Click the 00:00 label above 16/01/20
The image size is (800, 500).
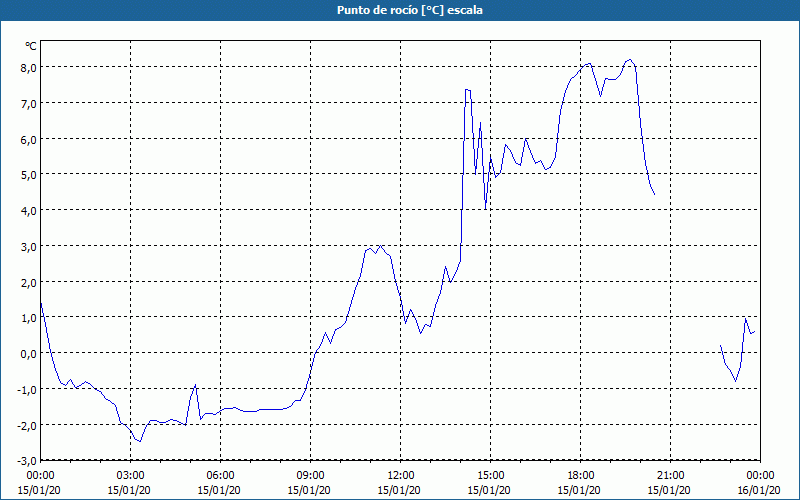click(x=762, y=476)
